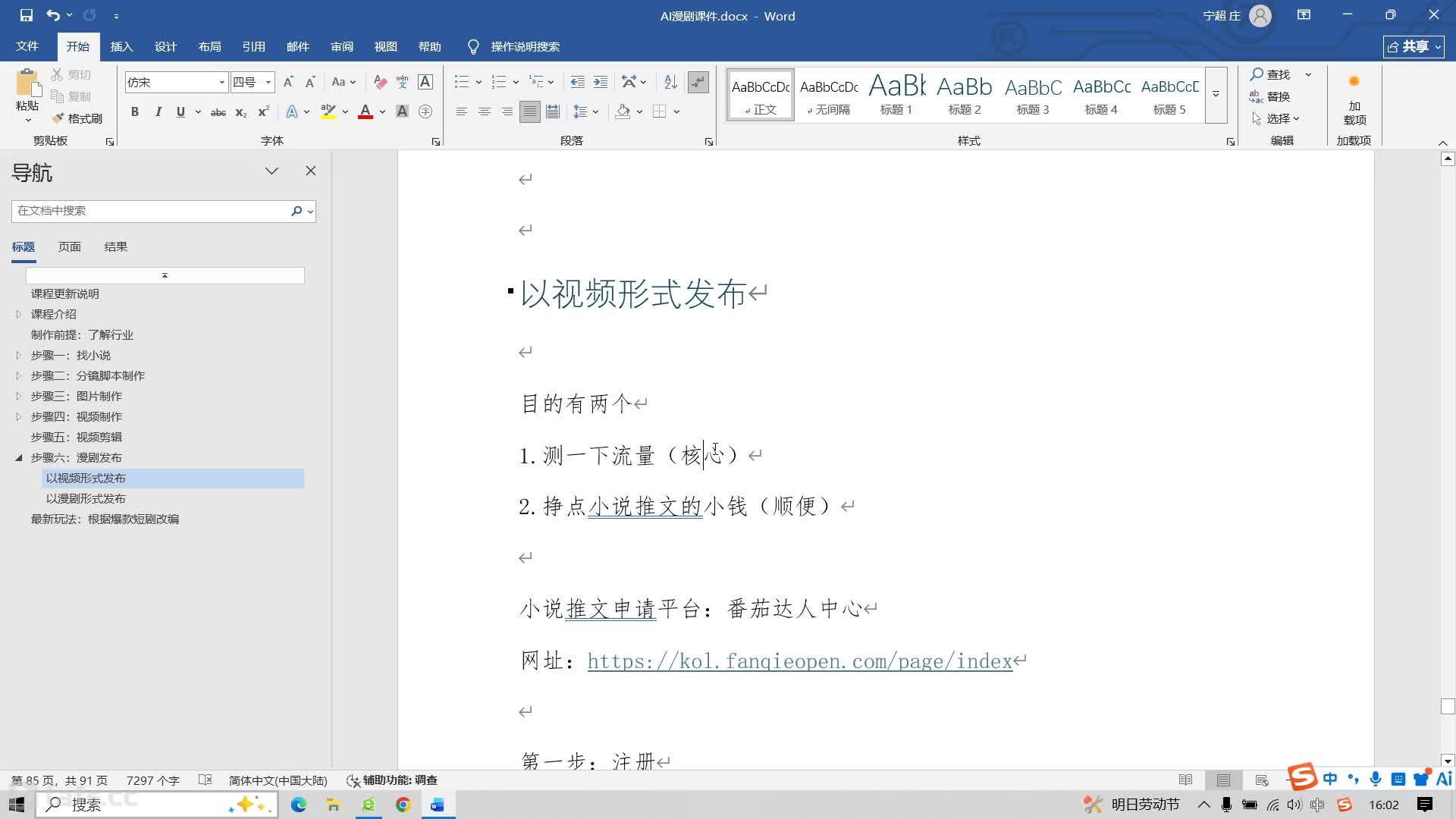Select 以漫剧形式发布 in navigation
The width and height of the screenshot is (1456, 819).
point(86,498)
